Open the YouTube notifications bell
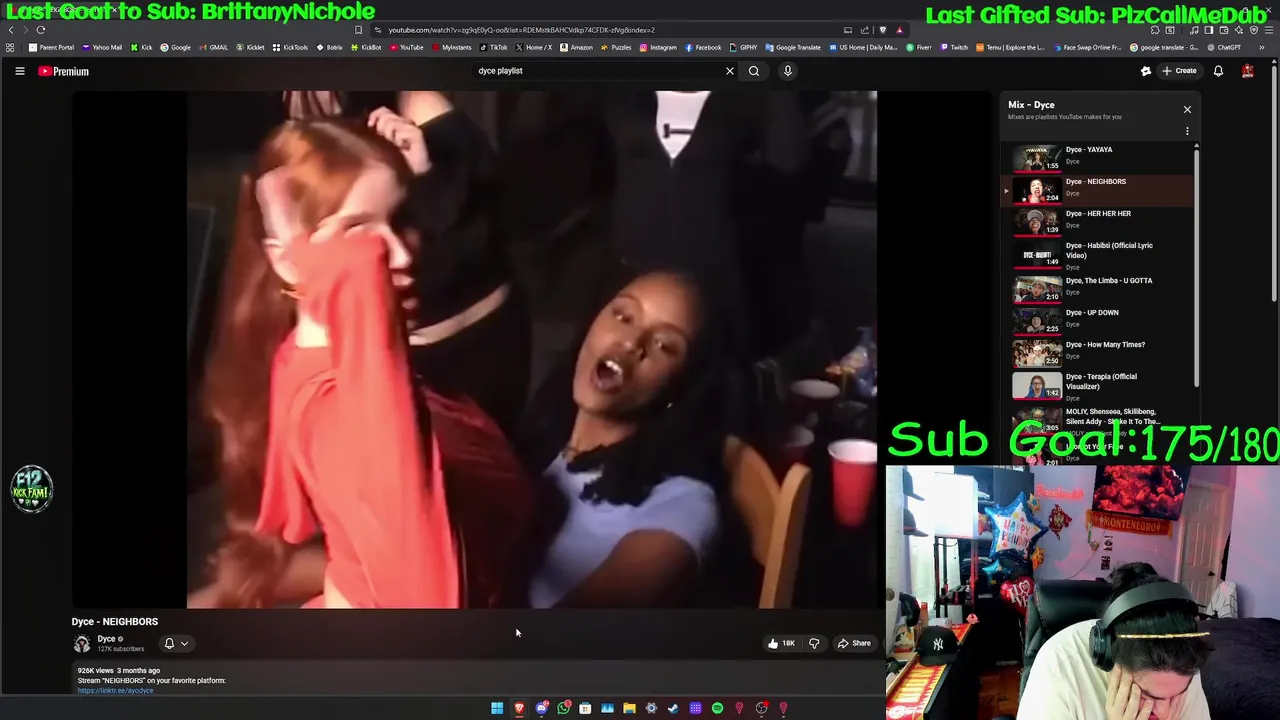 1218,71
